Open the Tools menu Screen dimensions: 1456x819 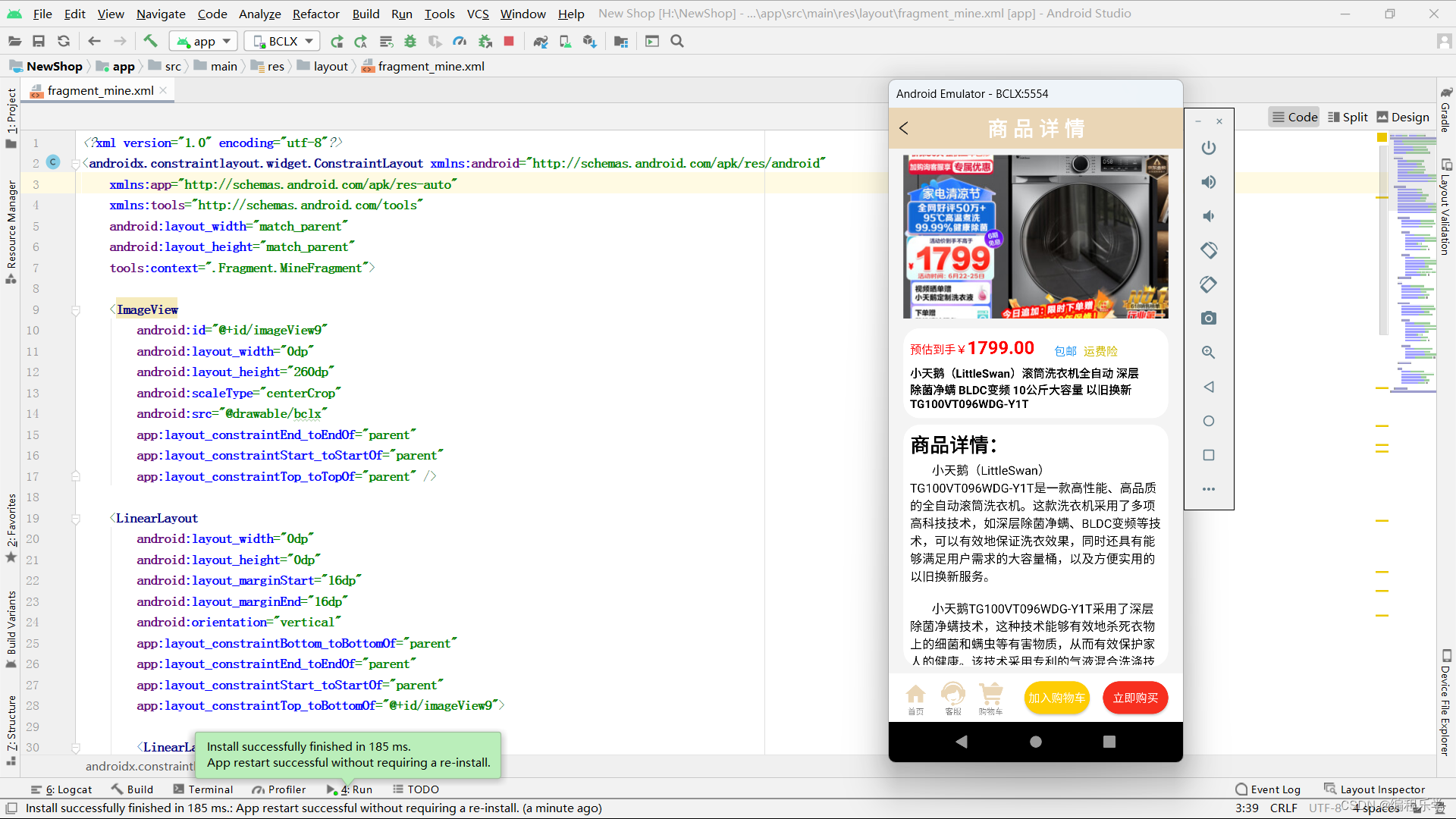[439, 14]
